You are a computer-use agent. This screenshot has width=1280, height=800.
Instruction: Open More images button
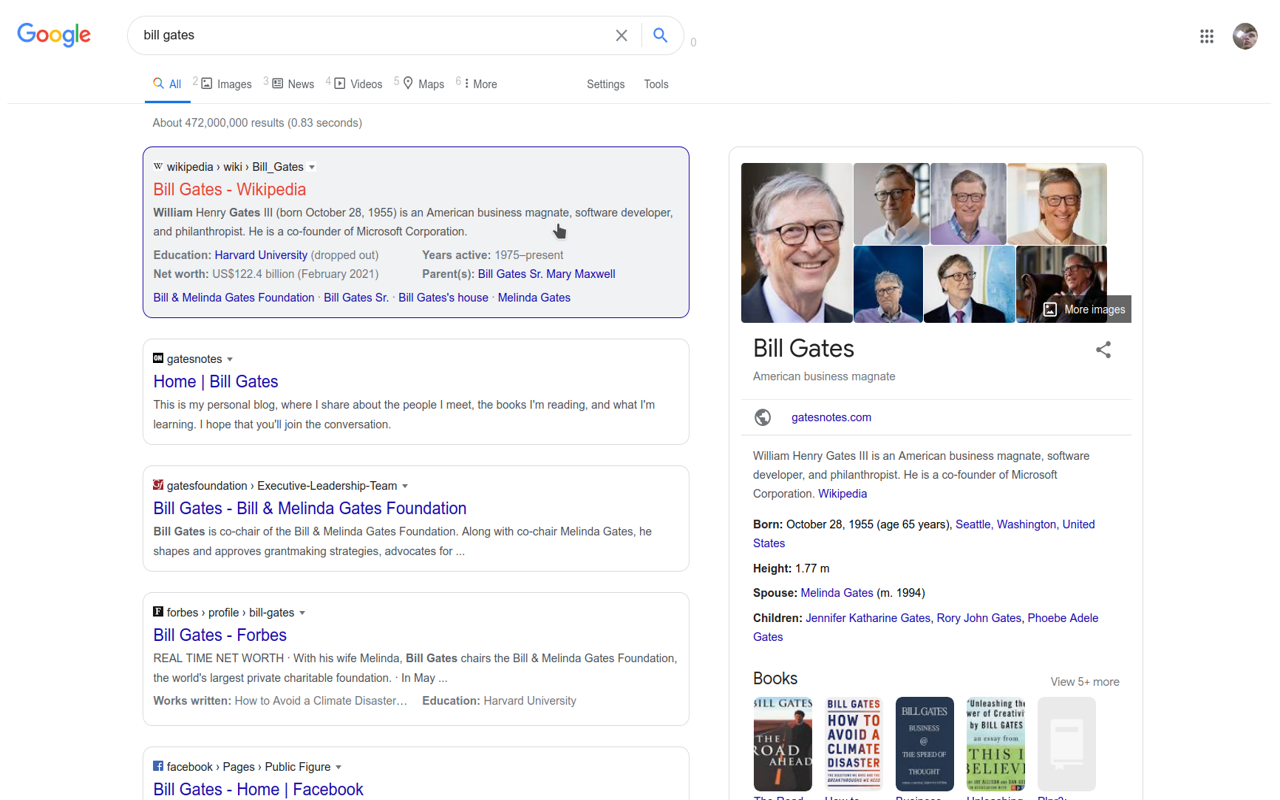(1084, 309)
